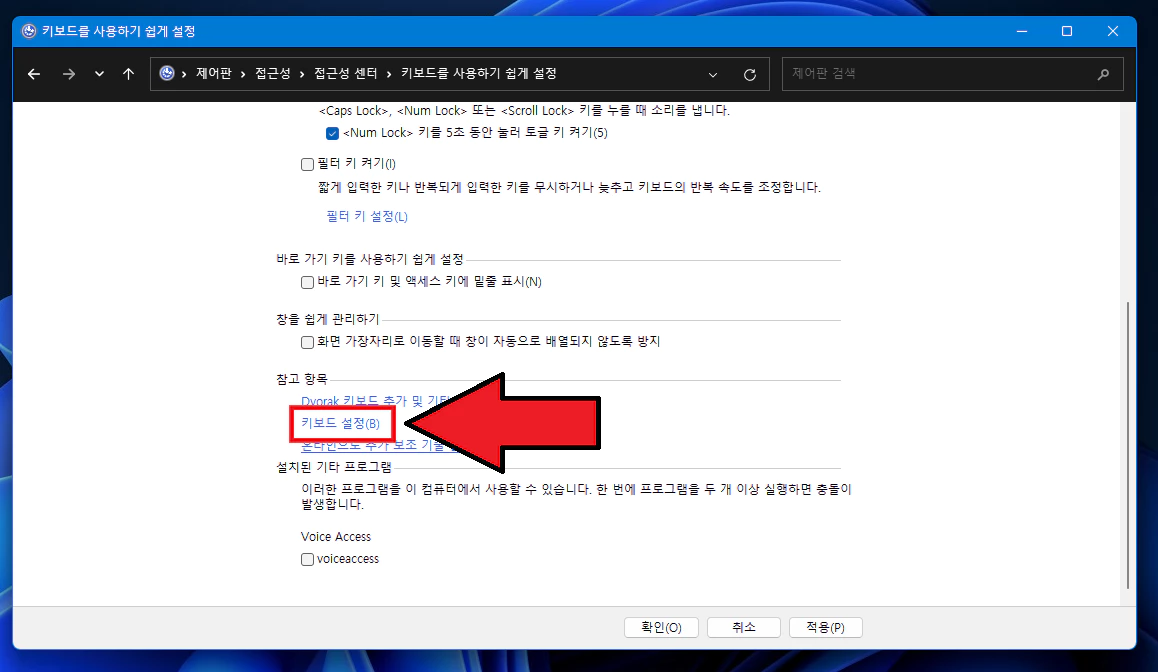
Task: Click 참고 항목 section heading
Action: (301, 379)
